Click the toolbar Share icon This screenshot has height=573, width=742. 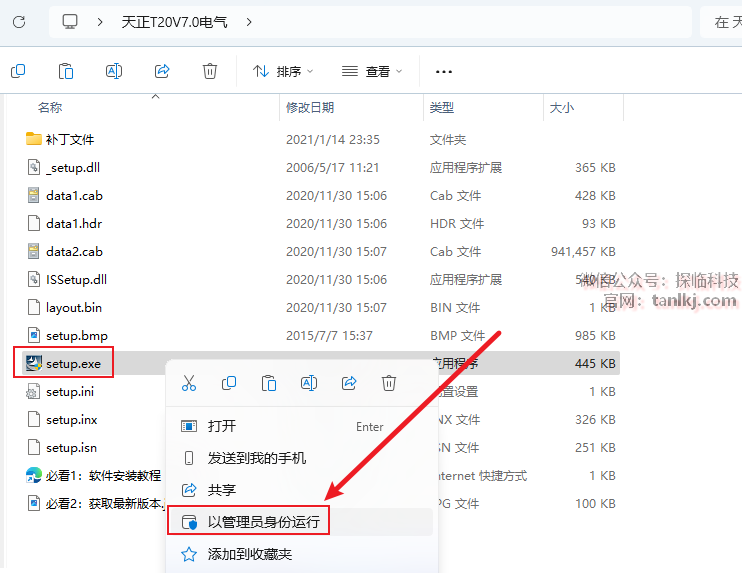pos(162,71)
